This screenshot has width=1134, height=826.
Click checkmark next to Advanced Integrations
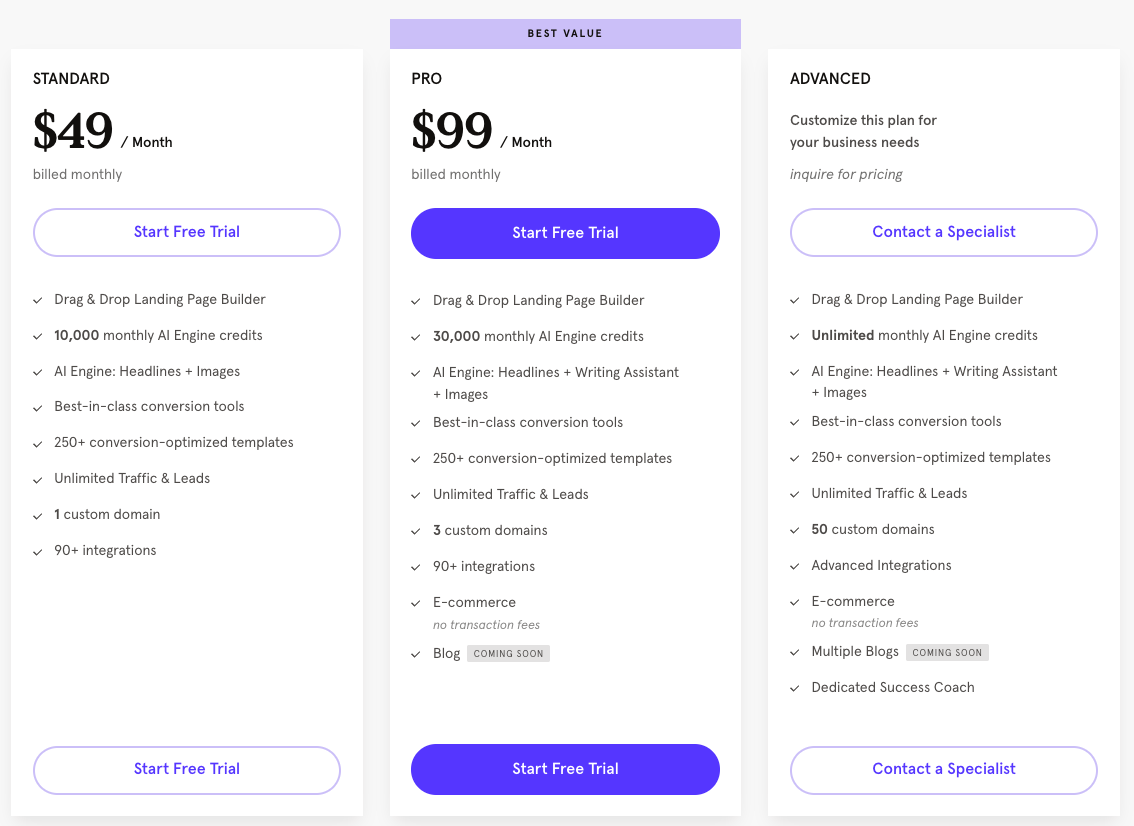coord(795,566)
